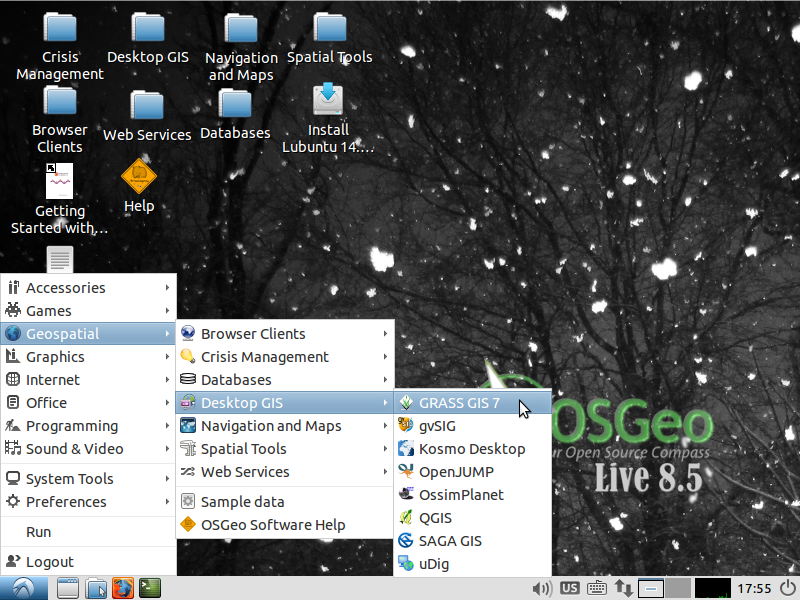
Task: Open Navigation and Maps entry in Geospatial menu
Action: [x=285, y=426]
